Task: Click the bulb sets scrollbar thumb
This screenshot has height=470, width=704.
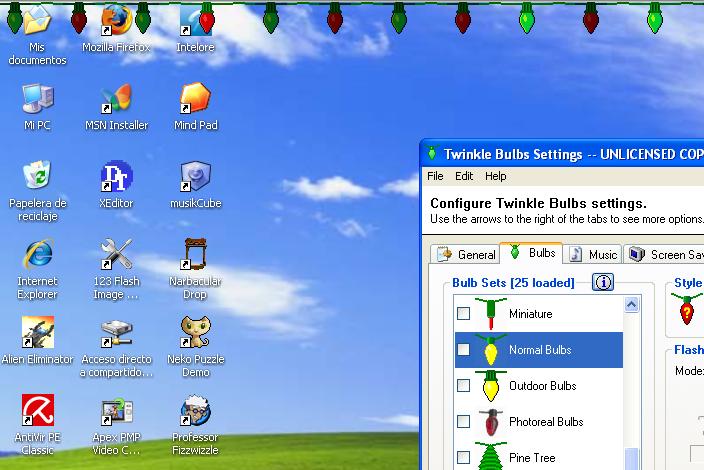Action: [631, 459]
